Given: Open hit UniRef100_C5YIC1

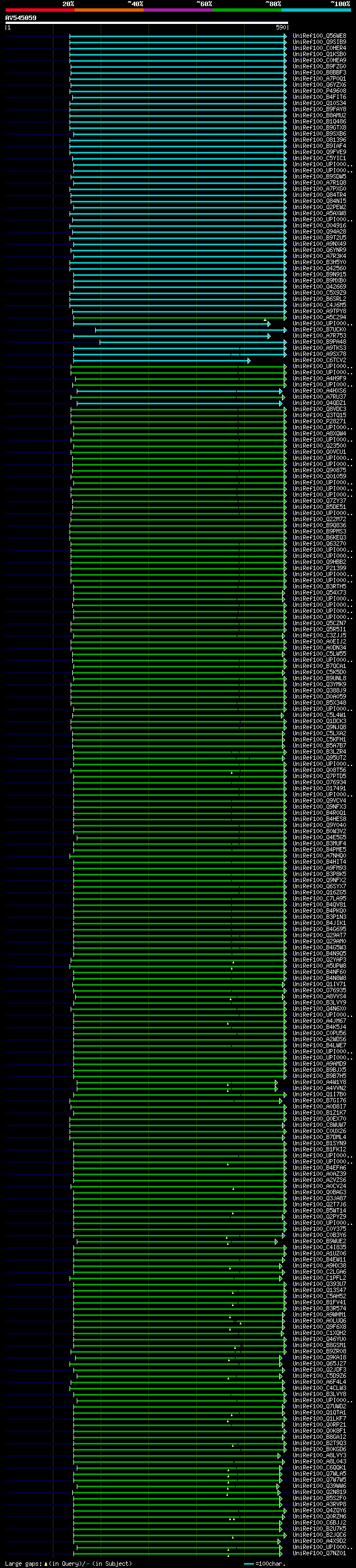Looking at the screenshot, I should click(x=319, y=159).
